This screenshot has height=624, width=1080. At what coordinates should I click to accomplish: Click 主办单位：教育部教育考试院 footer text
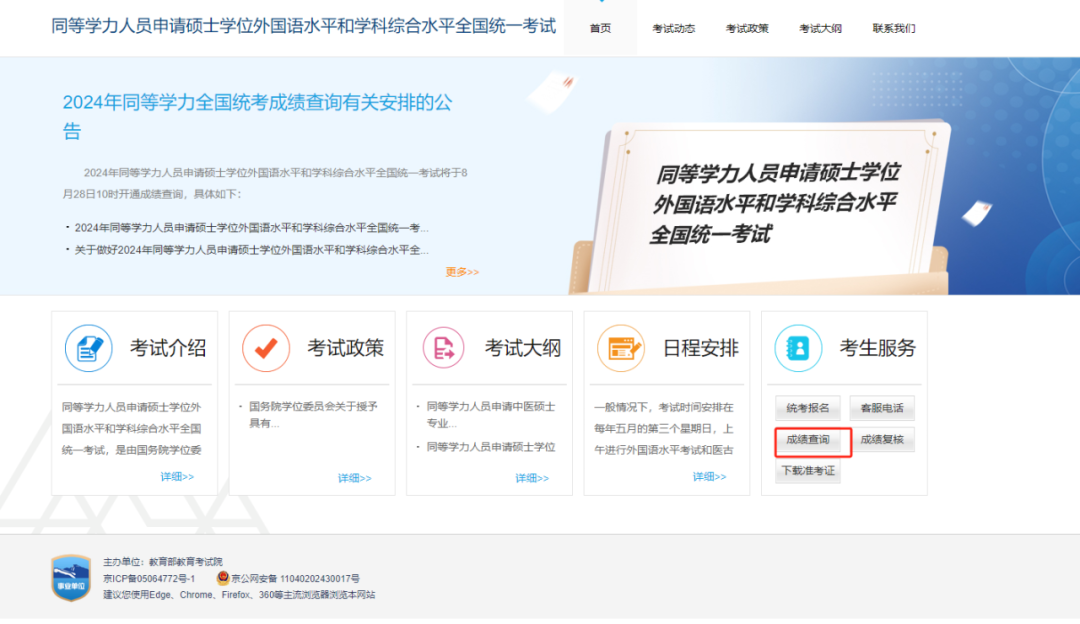click(x=163, y=562)
